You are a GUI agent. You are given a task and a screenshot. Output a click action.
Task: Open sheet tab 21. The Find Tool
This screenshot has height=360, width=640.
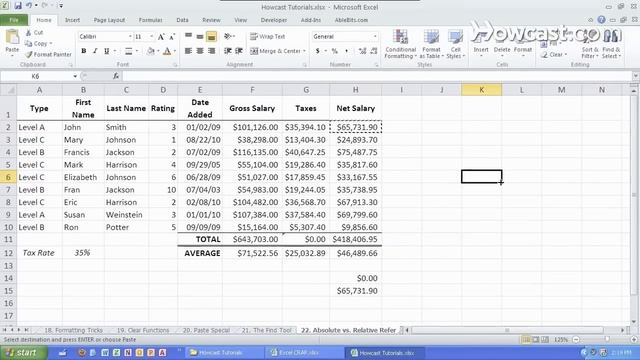click(x=267, y=330)
